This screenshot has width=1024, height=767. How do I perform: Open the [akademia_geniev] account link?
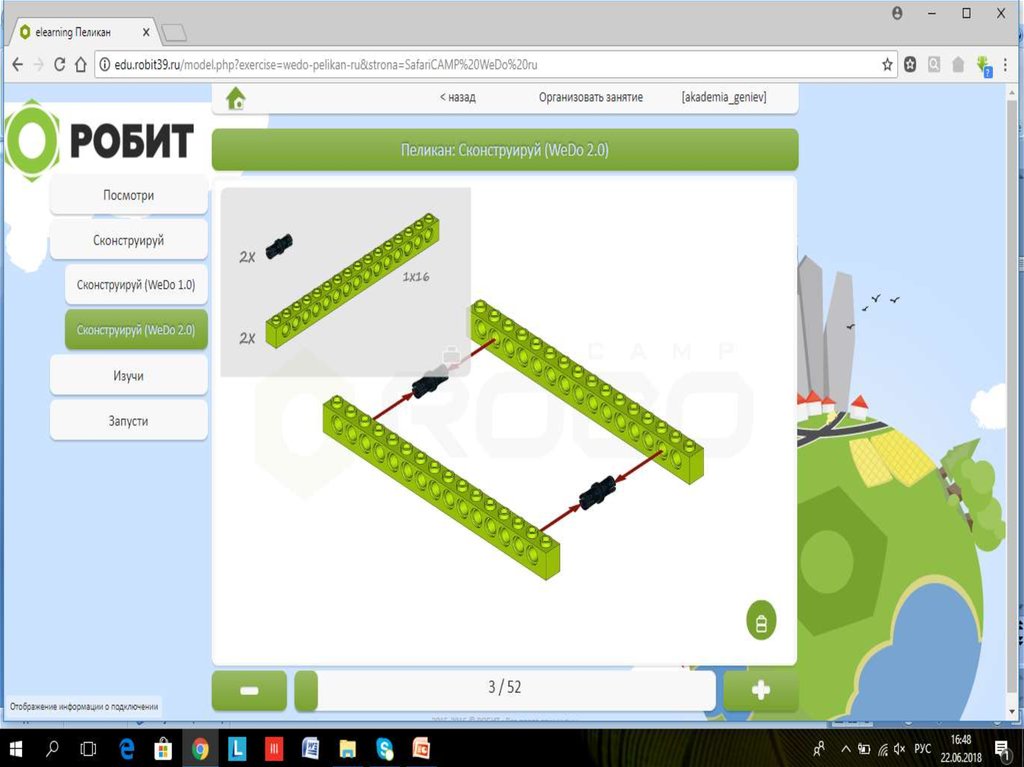tap(724, 97)
